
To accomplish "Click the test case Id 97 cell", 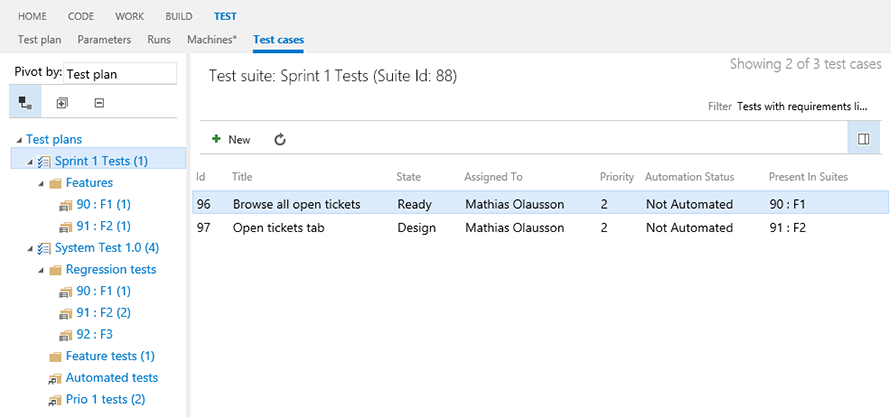I will (204, 228).
